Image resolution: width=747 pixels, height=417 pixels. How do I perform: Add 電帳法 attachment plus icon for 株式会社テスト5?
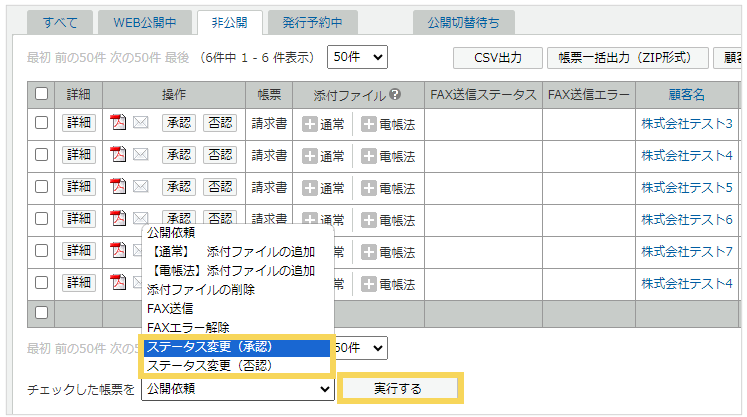tap(369, 187)
